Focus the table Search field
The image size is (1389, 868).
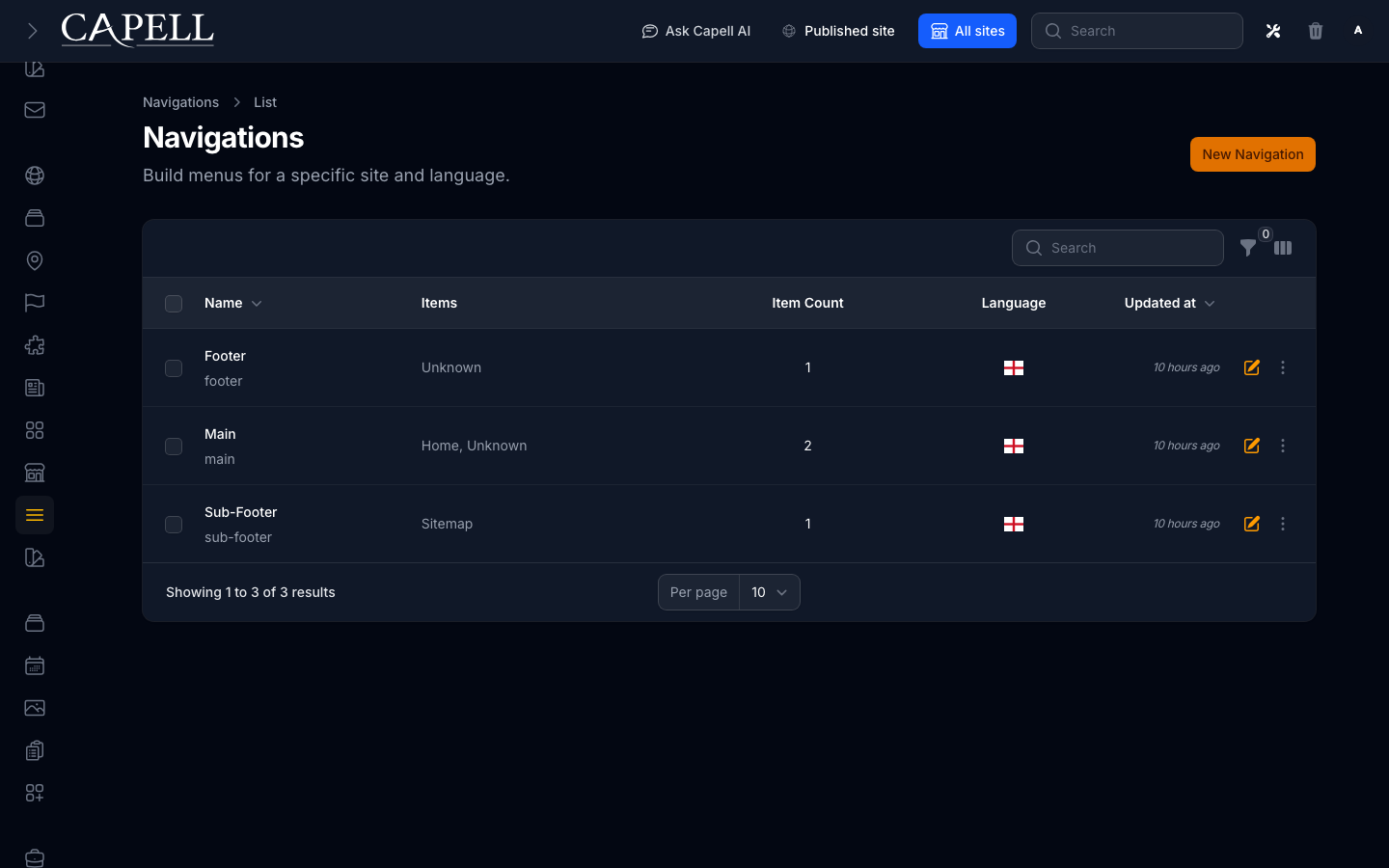click(1118, 248)
